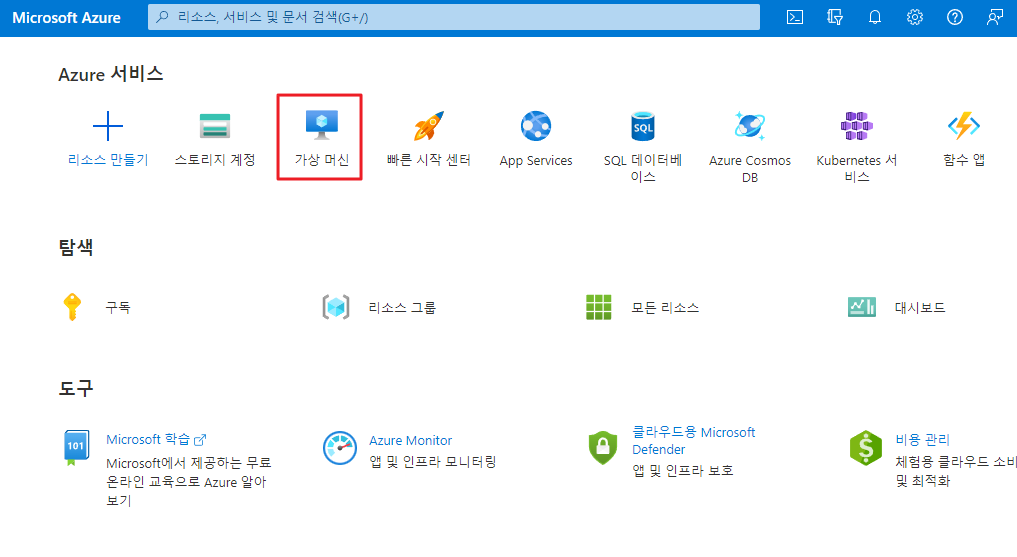Click the plus icon for 리소스 만들기
This screenshot has height=557, width=1017.
tap(108, 126)
